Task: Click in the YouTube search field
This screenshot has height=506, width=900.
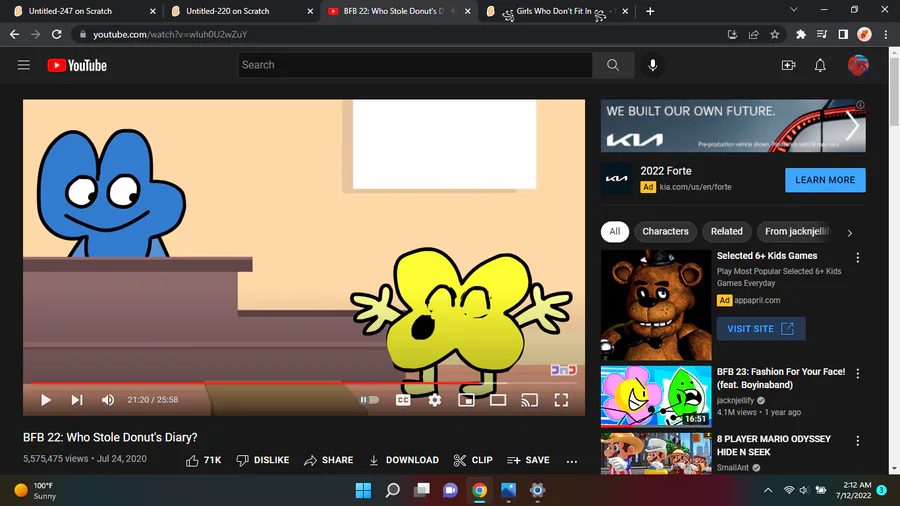Action: pos(416,65)
